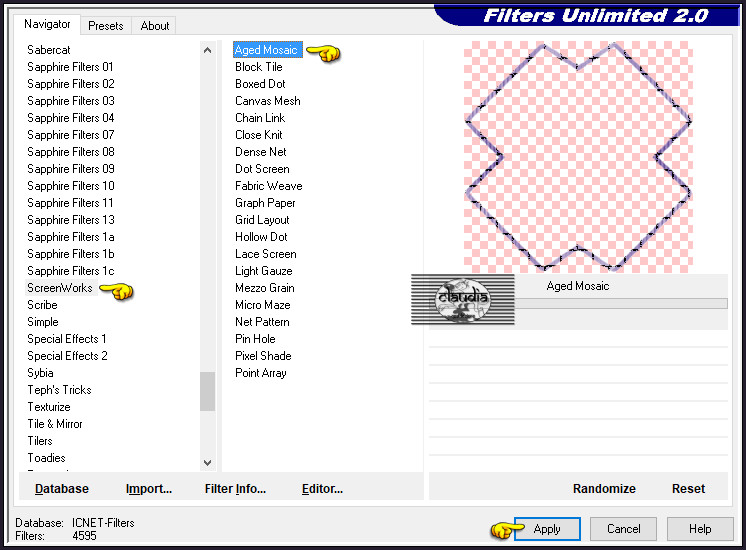746x550 pixels.
Task: Open the filter Editor...
Action: 322,489
